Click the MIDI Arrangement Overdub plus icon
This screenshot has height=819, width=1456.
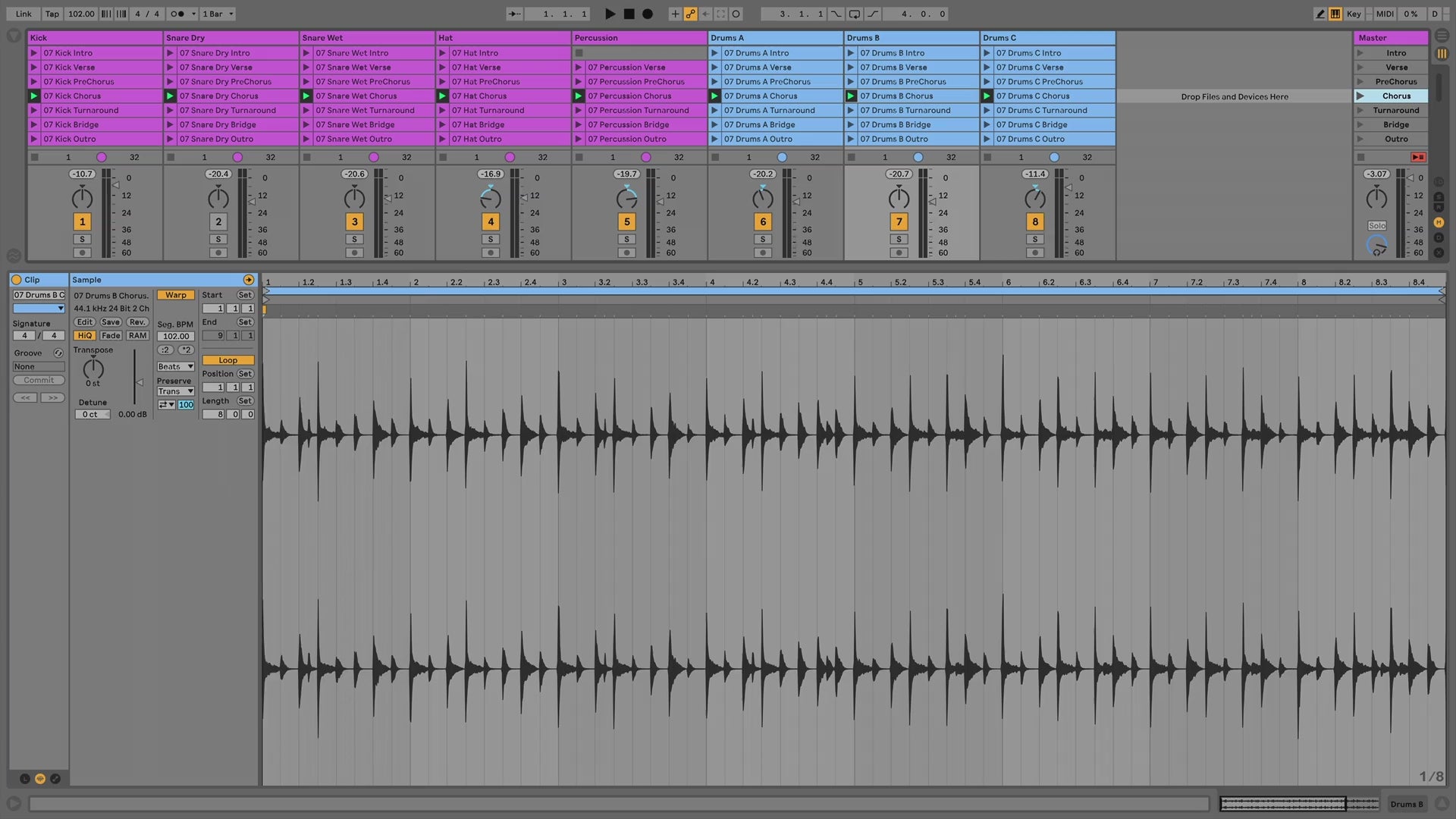[x=675, y=14]
